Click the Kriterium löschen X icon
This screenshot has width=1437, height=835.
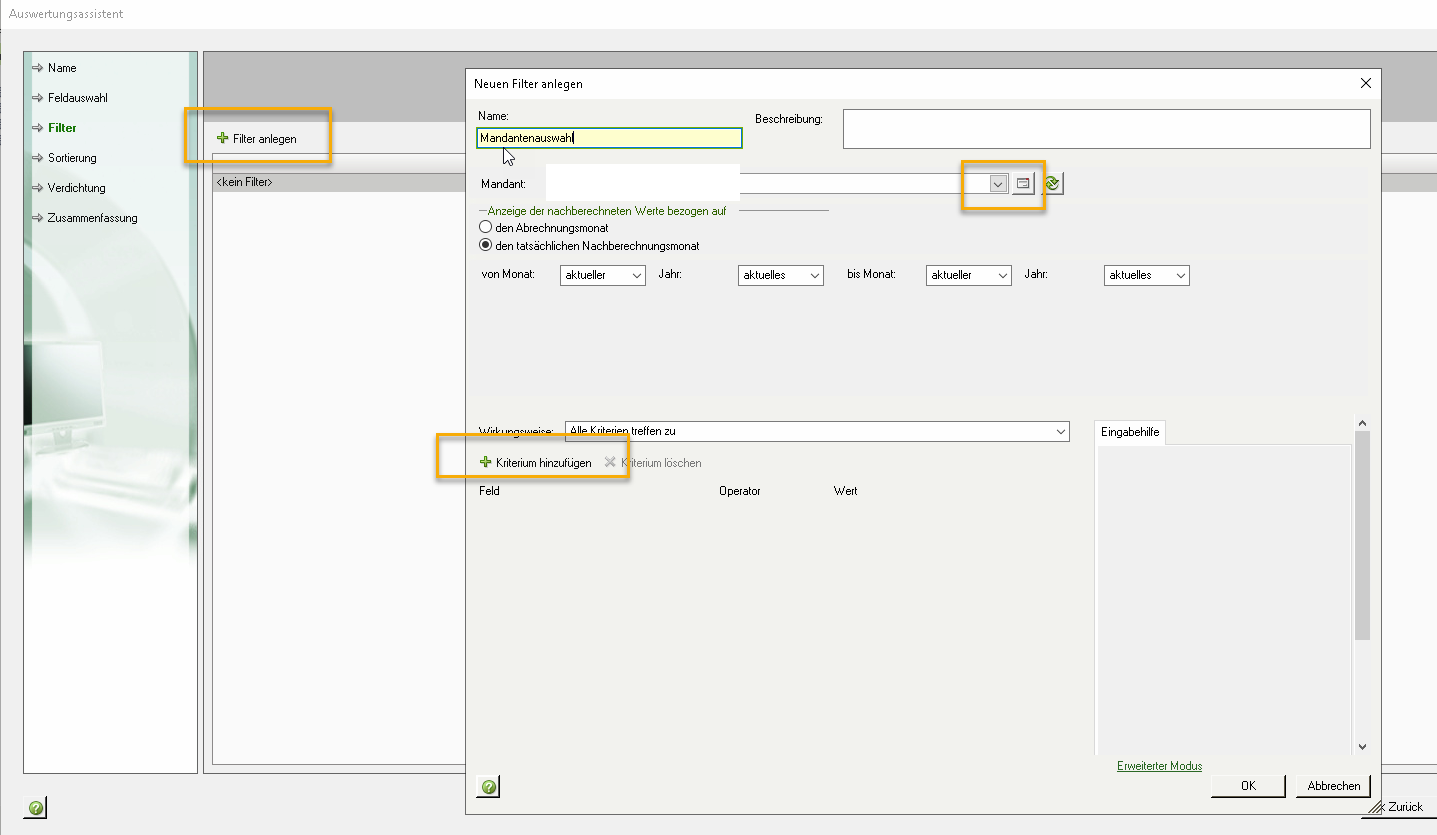(x=610, y=463)
